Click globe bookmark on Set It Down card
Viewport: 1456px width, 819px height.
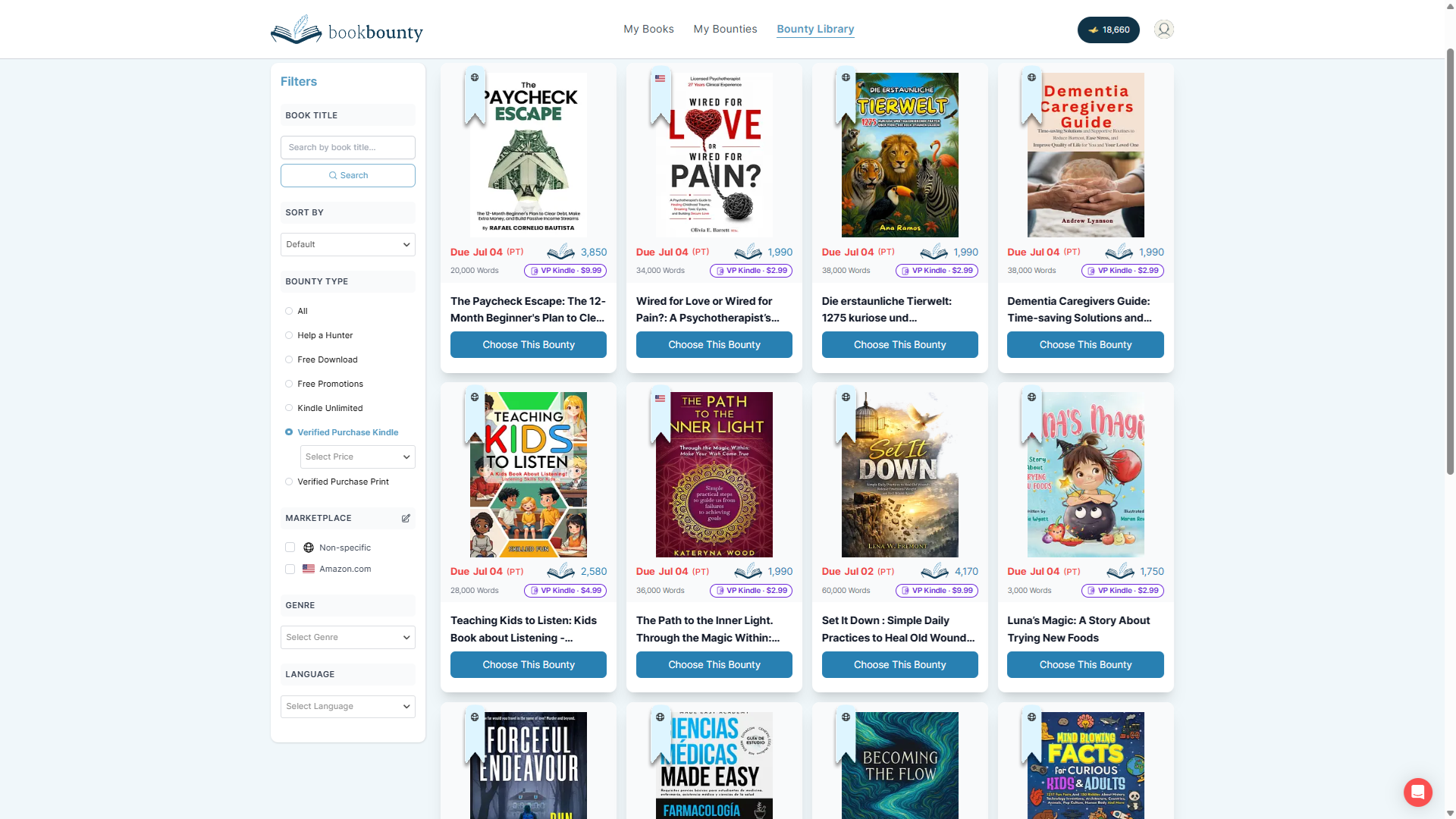(846, 415)
